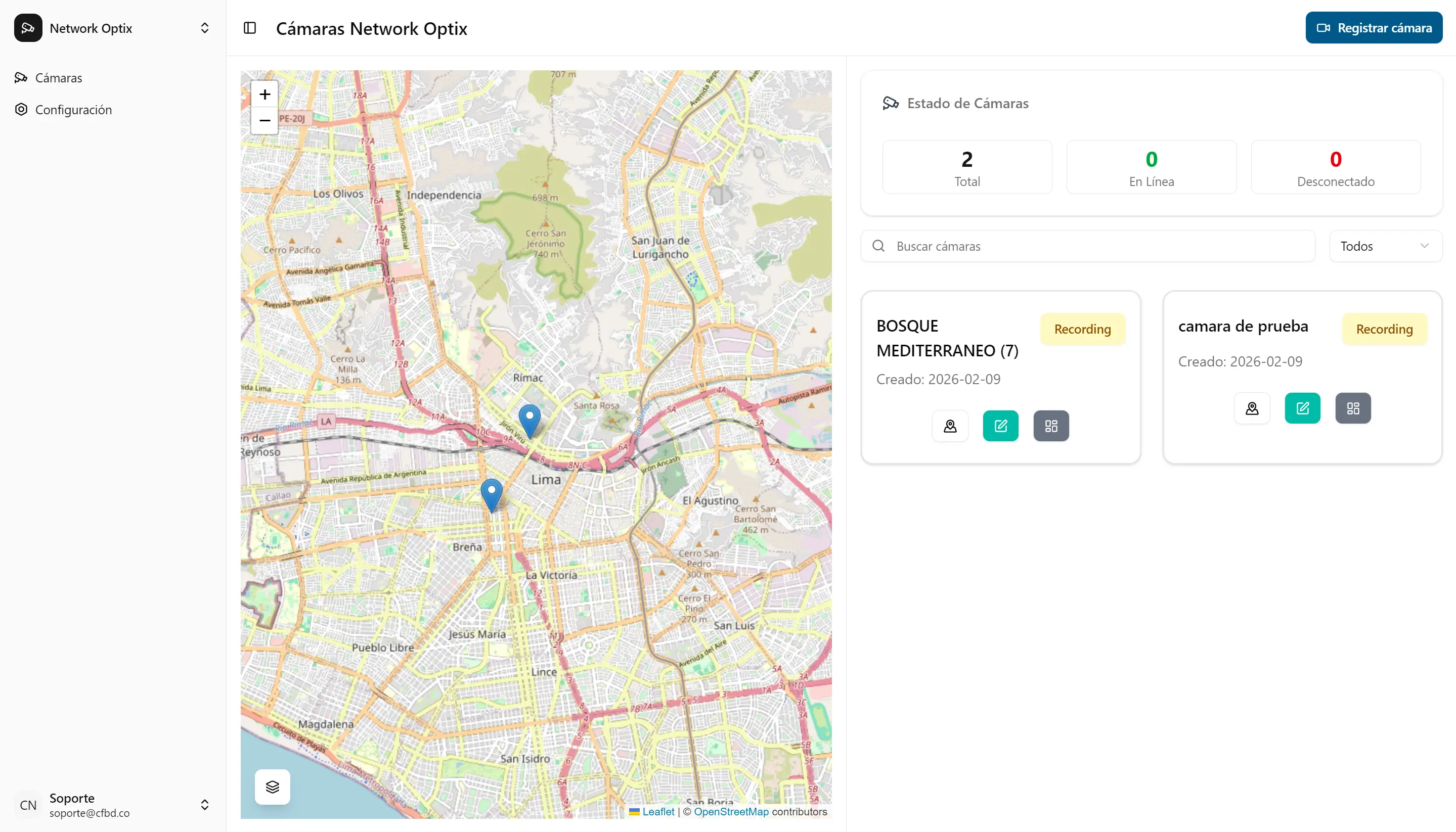Open the Soporte account menu chevron

pos(205,805)
